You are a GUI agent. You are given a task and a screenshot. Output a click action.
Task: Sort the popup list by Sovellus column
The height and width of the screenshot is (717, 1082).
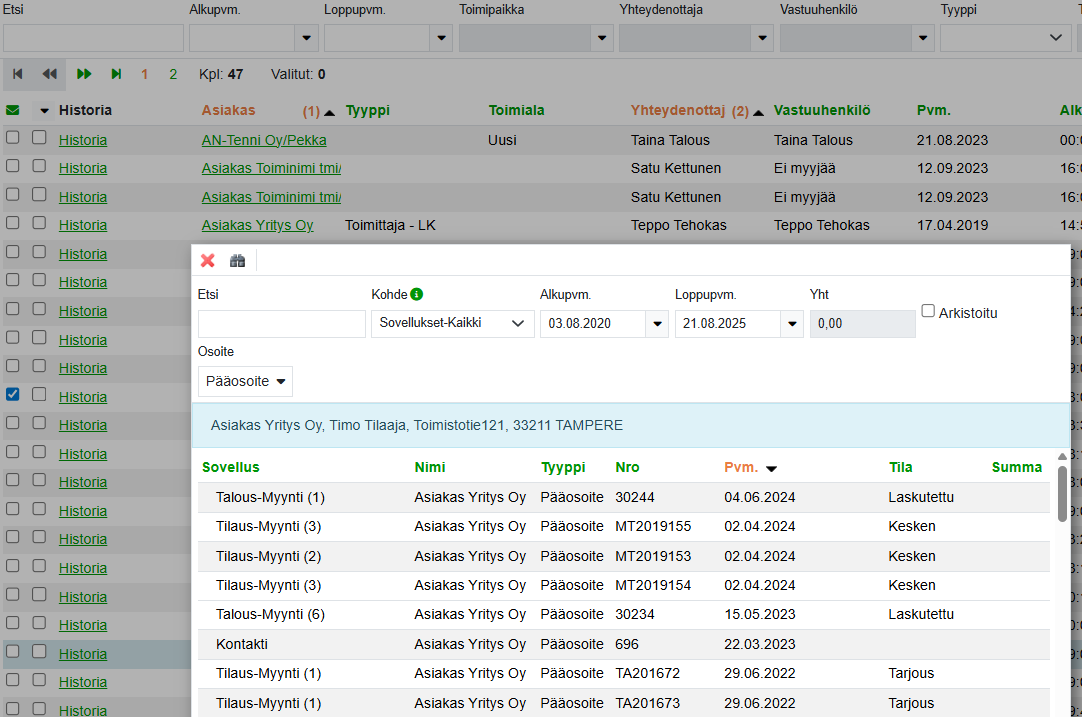click(x=231, y=467)
